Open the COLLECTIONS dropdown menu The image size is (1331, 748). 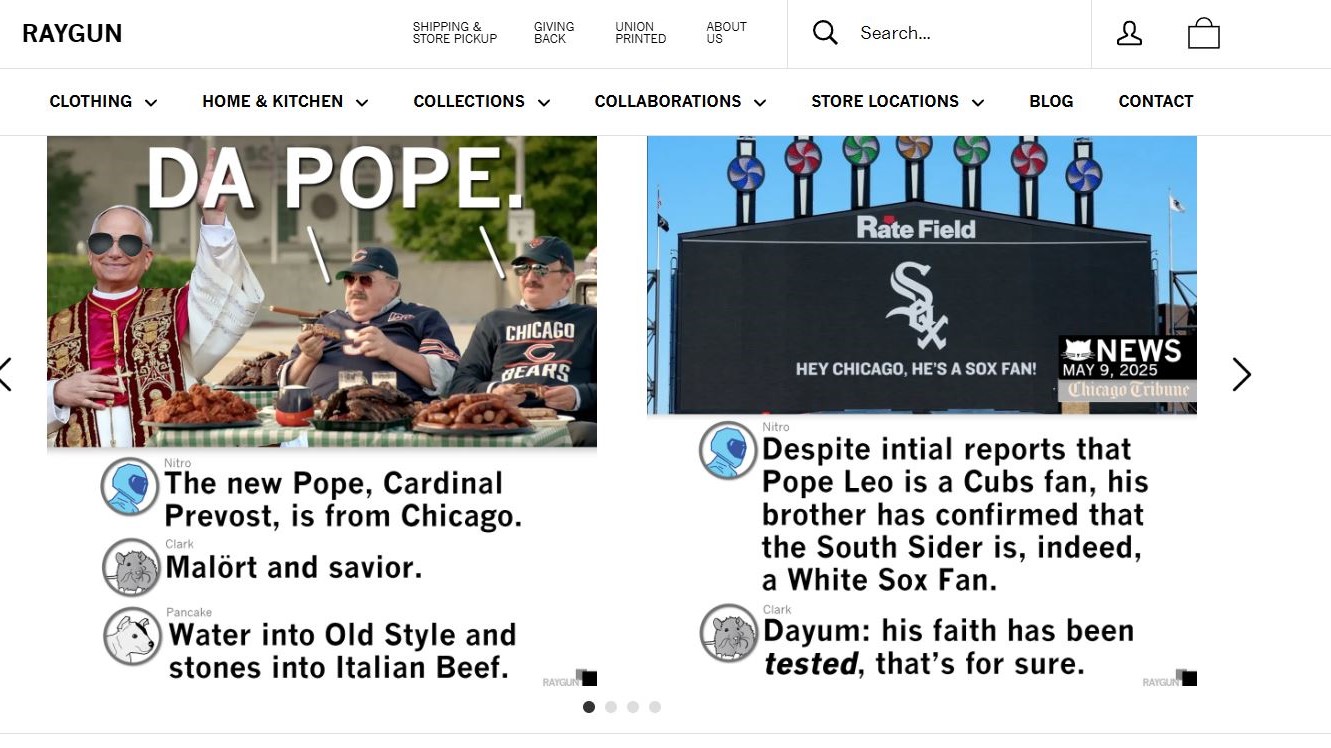tap(481, 101)
